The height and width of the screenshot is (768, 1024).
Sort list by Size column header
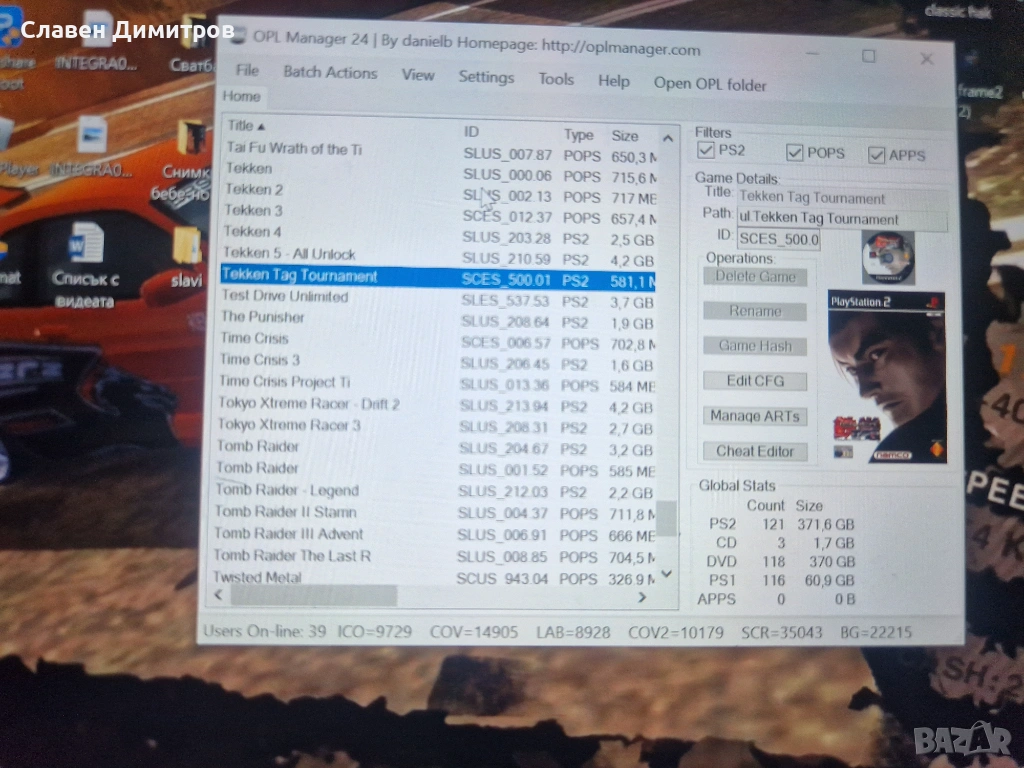pyautogui.click(x=624, y=136)
